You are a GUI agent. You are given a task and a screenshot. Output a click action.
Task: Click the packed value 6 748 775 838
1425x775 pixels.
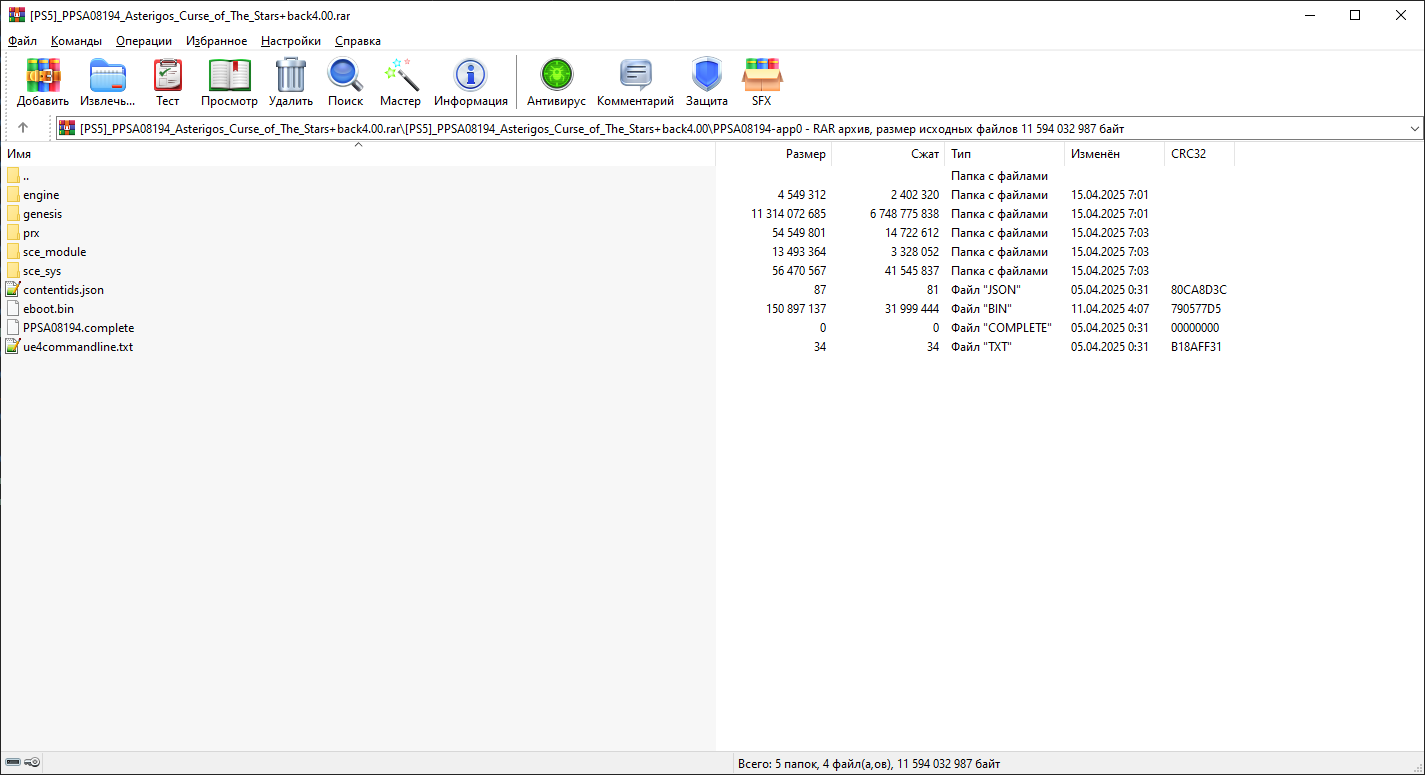pos(904,214)
